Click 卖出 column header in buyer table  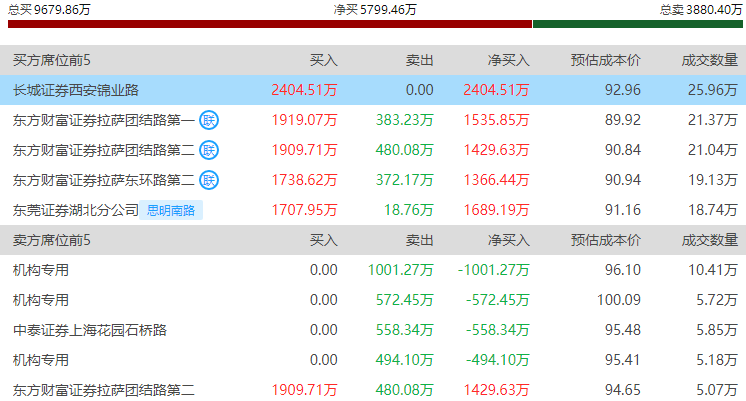point(419,60)
